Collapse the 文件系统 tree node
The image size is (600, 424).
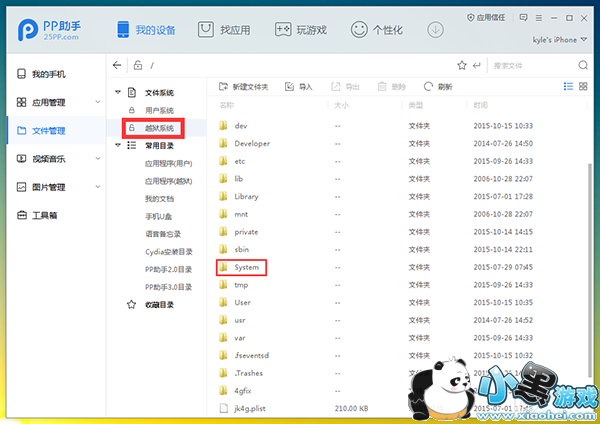click(x=118, y=92)
